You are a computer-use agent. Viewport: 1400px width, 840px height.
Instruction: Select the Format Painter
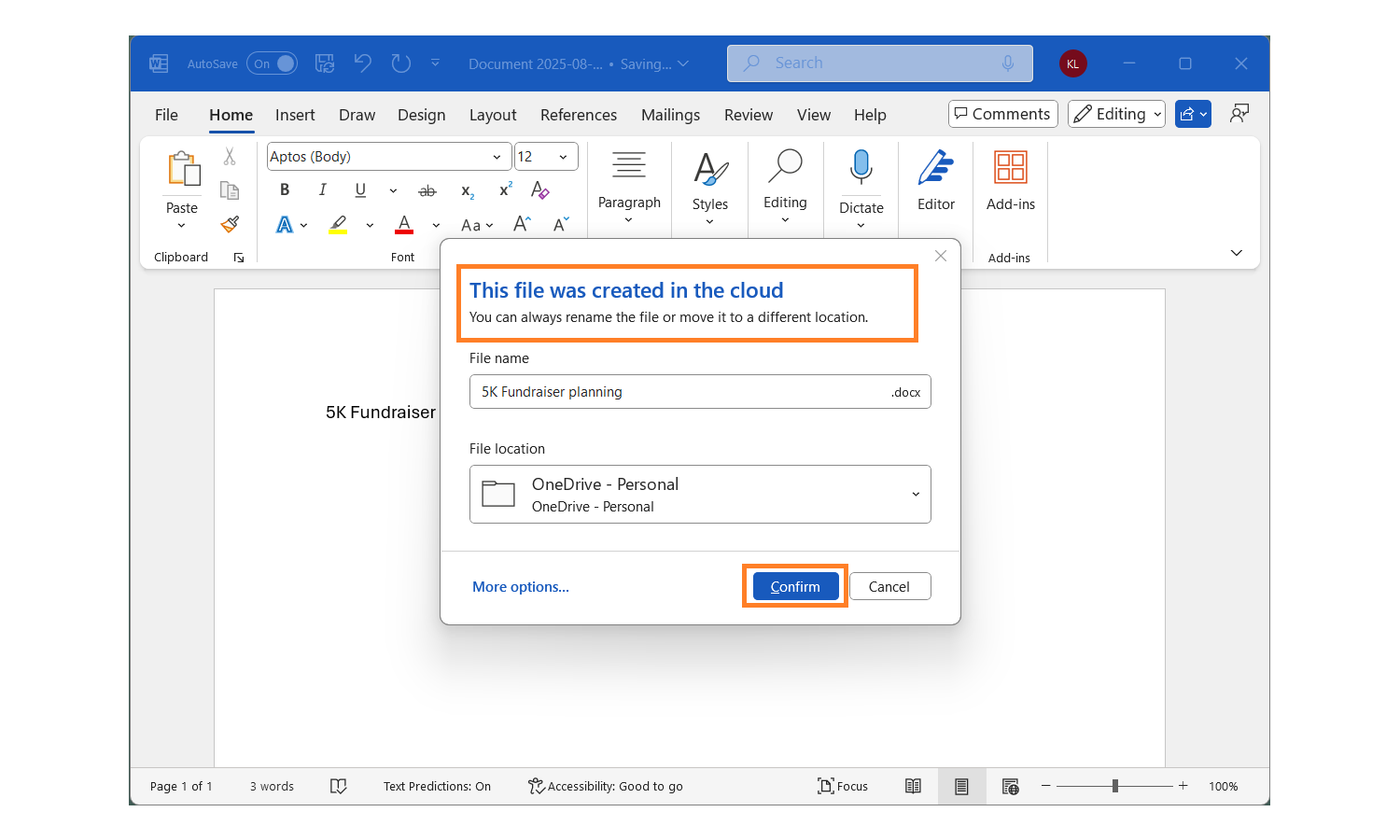(x=229, y=224)
